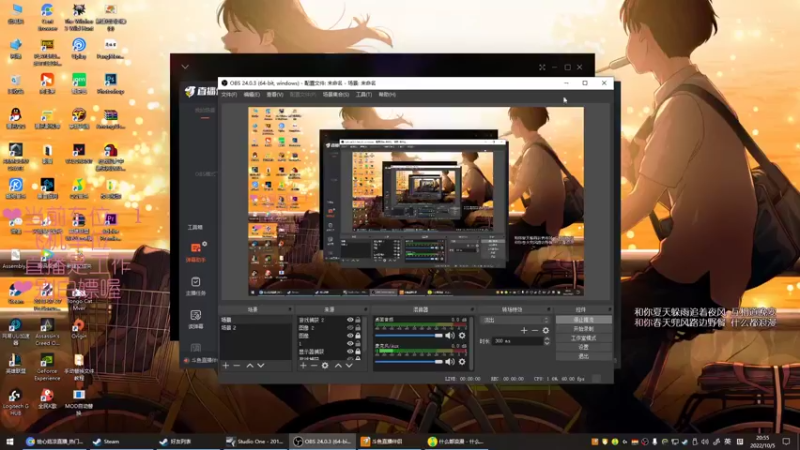Screen dimensions: 800x450
Task: Adjust the 桌面音频 volume slider
Action: (x=409, y=336)
